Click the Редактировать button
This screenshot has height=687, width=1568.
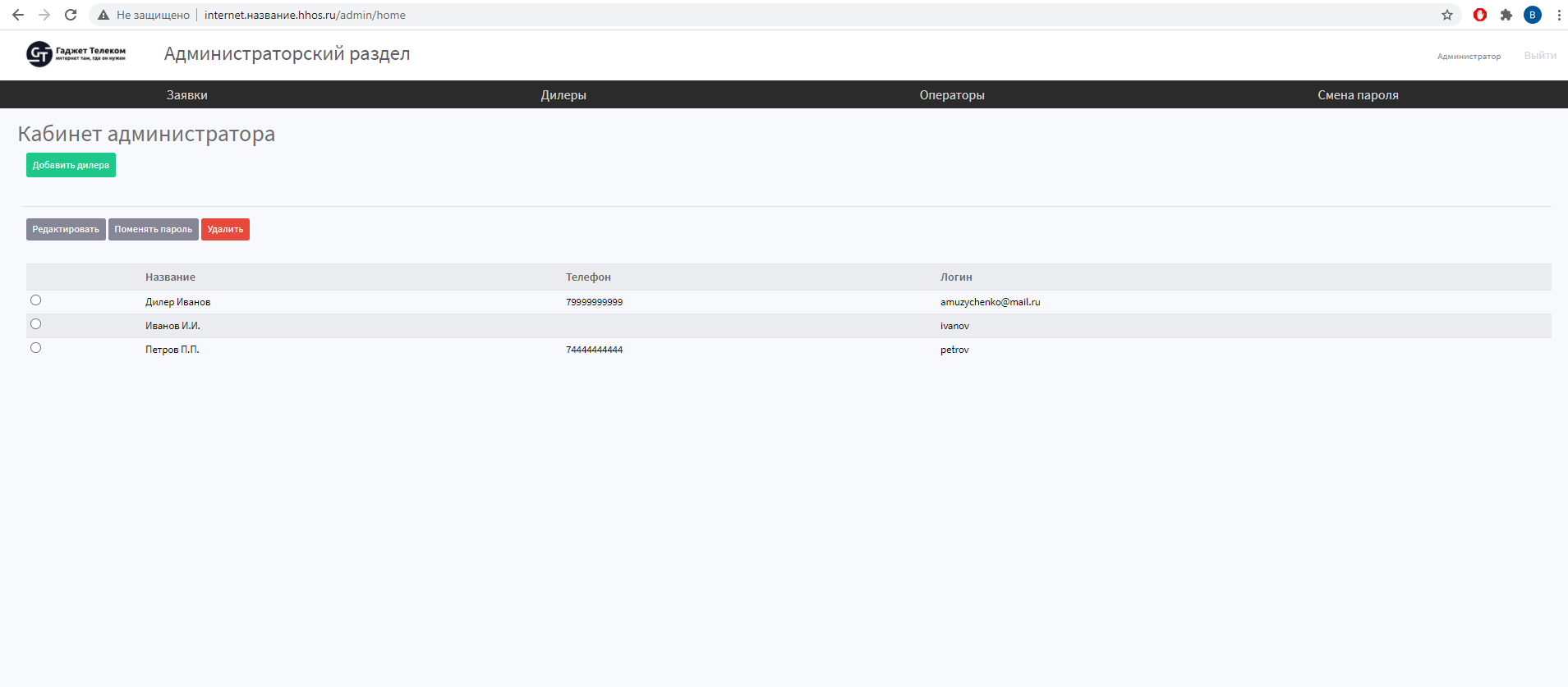tap(66, 230)
